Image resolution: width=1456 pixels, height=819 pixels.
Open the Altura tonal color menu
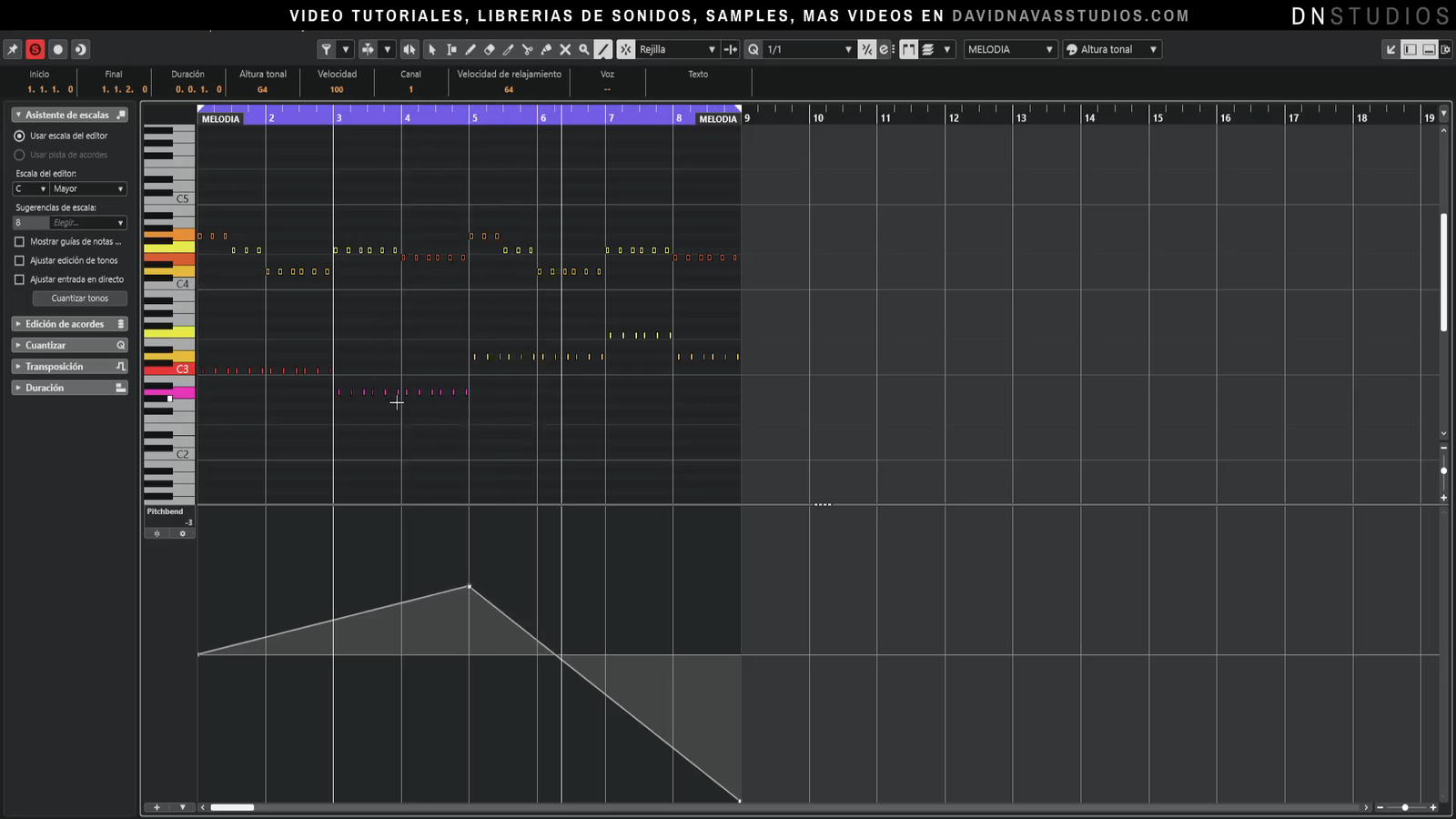[x=1112, y=49]
